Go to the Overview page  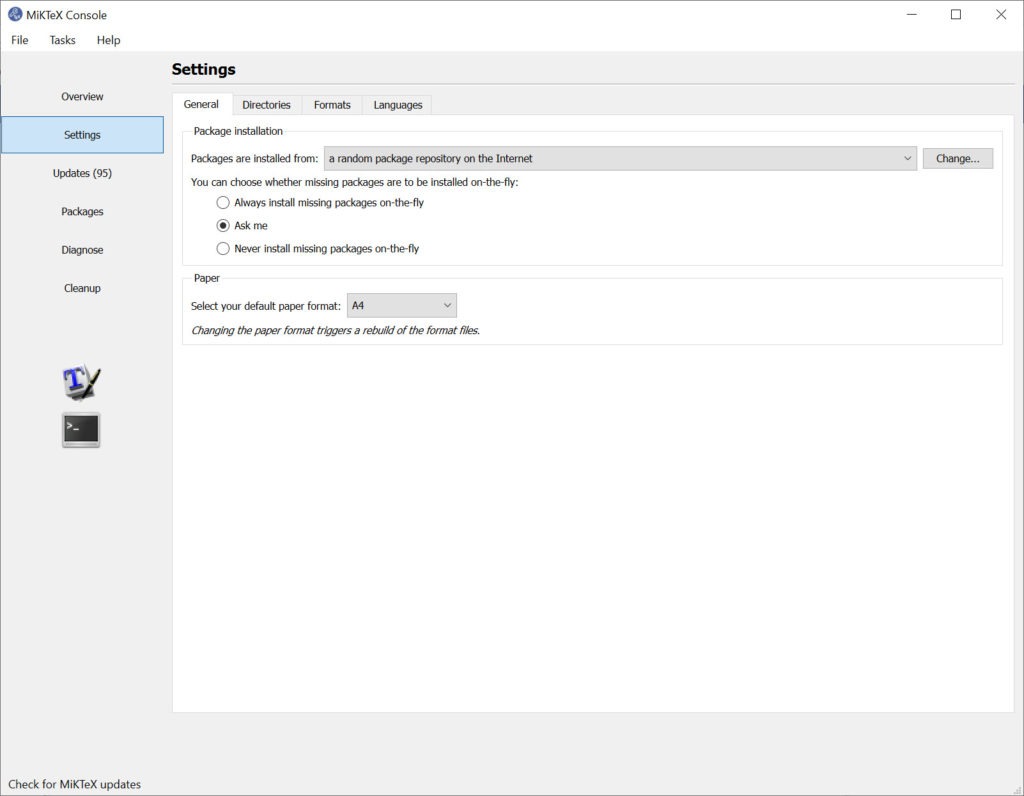(82, 97)
